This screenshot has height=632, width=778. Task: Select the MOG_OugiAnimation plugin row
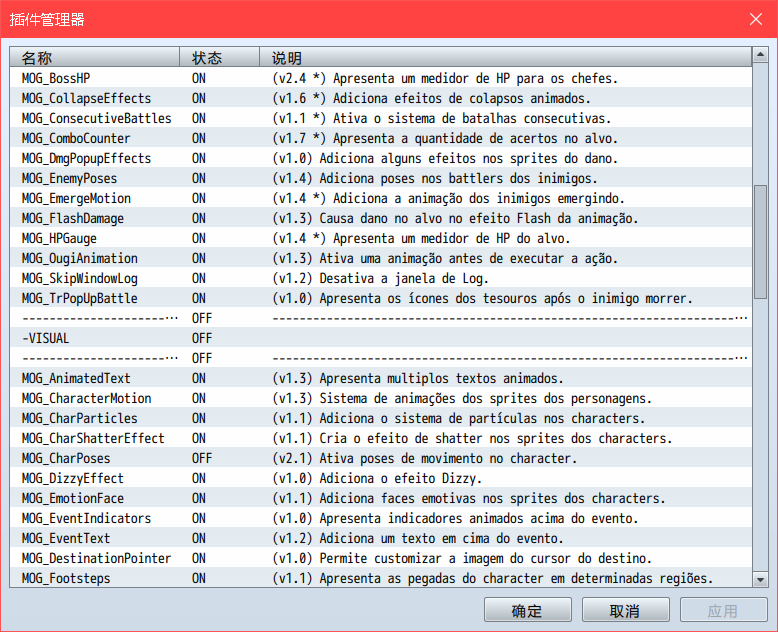click(x=381, y=258)
